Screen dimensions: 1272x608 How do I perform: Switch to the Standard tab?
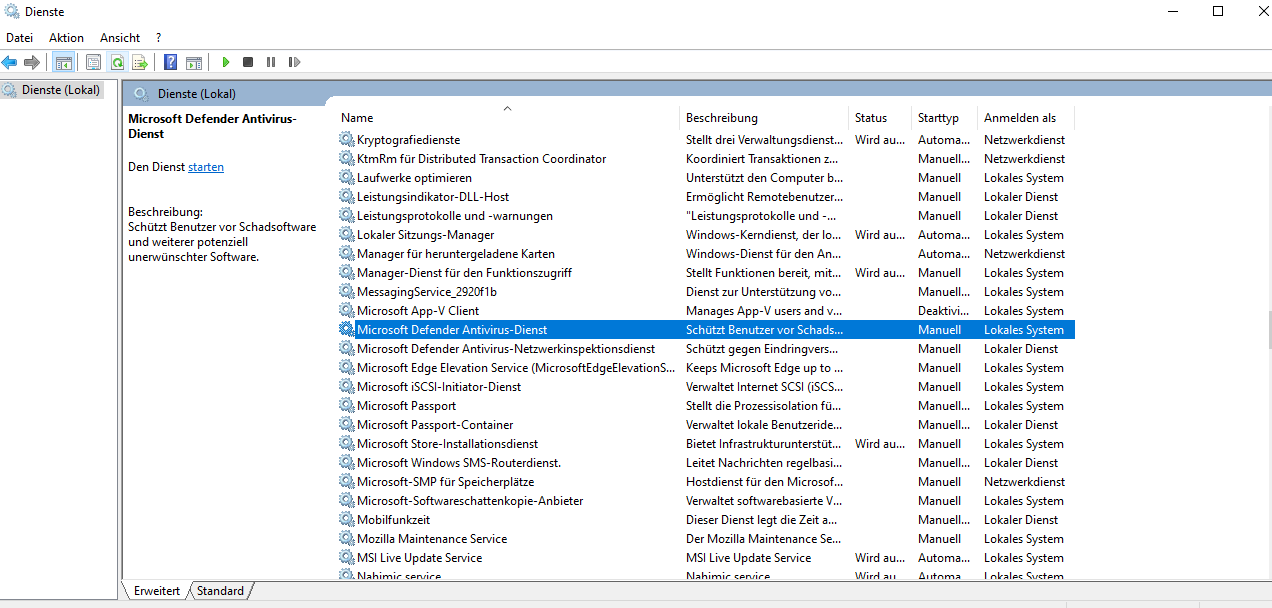point(220,591)
